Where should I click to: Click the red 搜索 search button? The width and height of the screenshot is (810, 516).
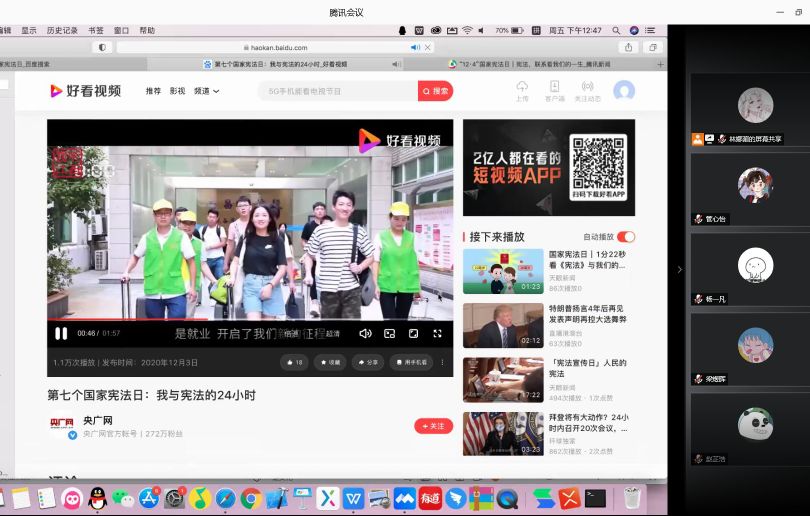pos(435,91)
